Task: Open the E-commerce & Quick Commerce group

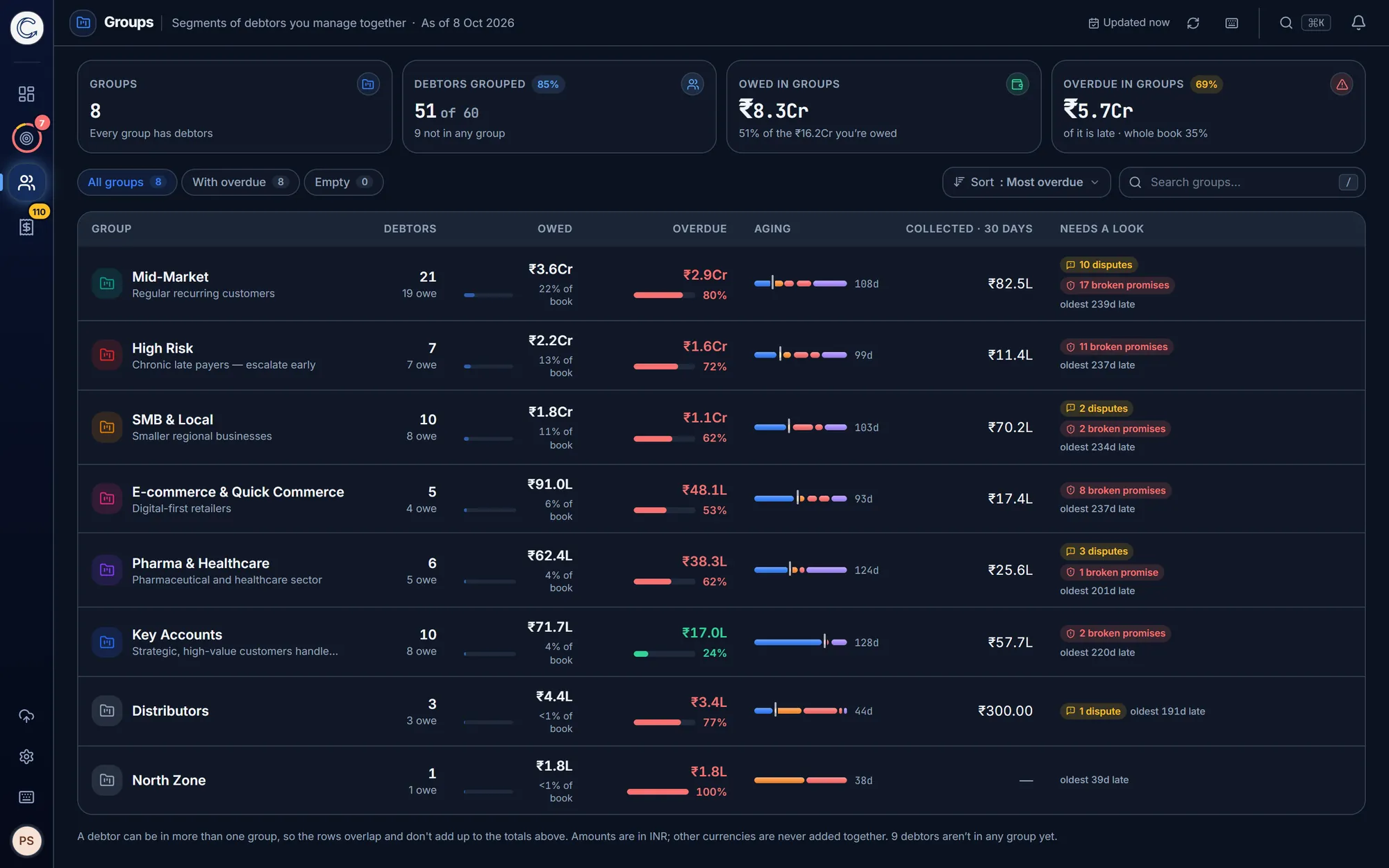Action: [721, 499]
